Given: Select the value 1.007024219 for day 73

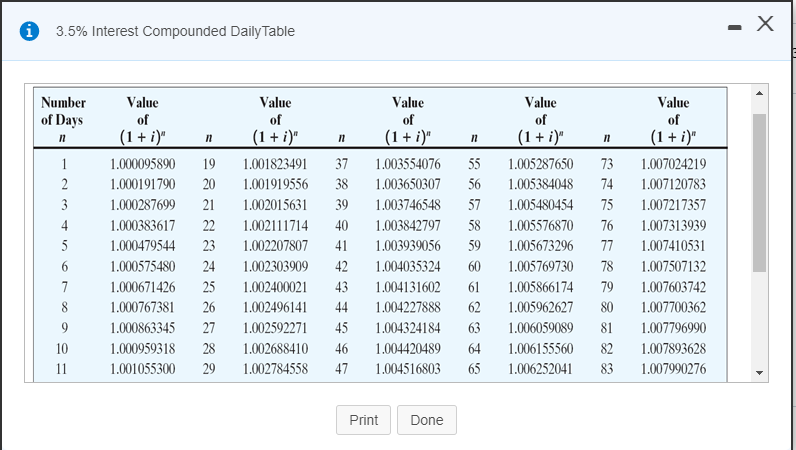Looking at the screenshot, I should [x=673, y=164].
